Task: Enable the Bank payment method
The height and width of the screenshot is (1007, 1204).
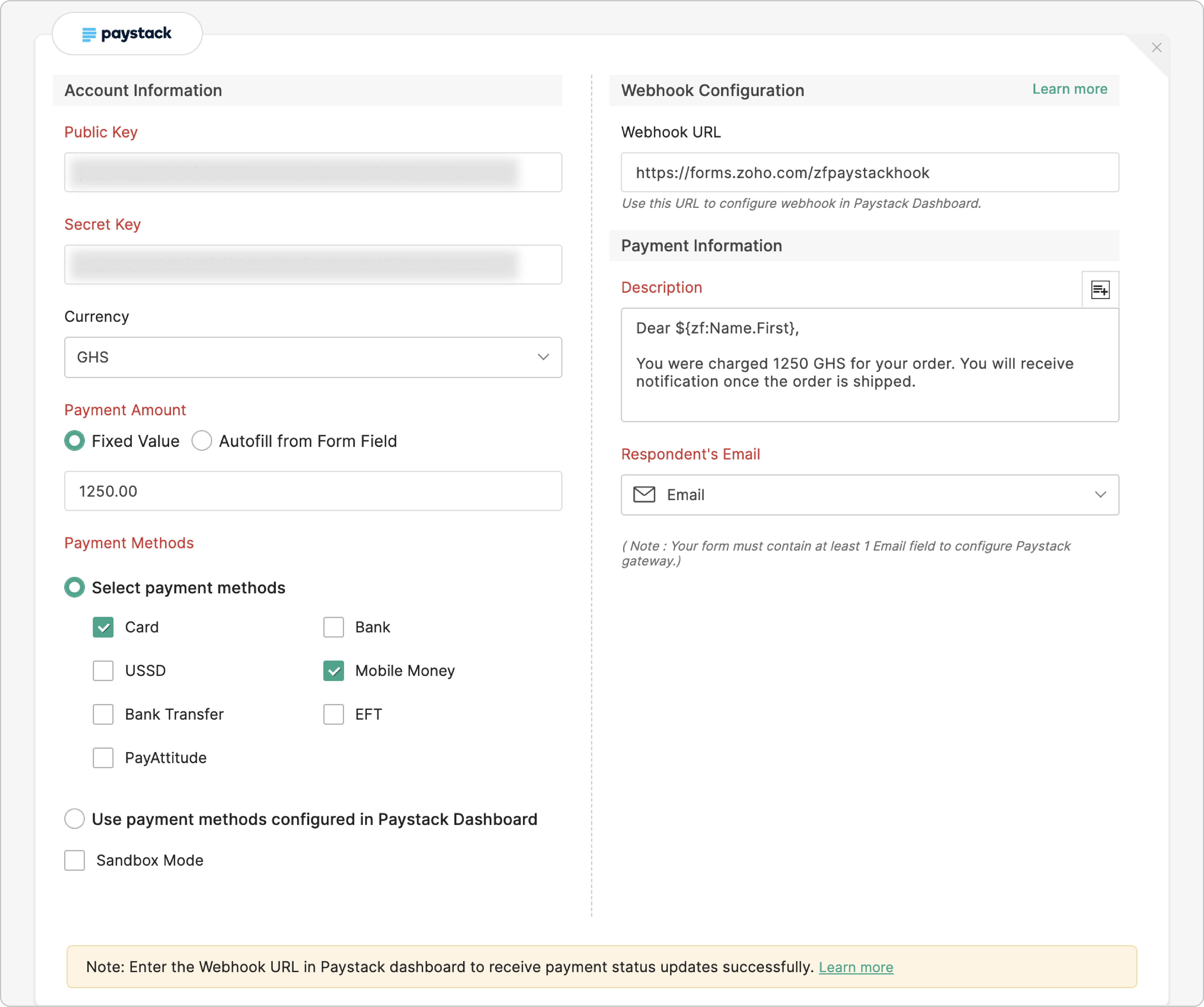Action: tap(334, 627)
